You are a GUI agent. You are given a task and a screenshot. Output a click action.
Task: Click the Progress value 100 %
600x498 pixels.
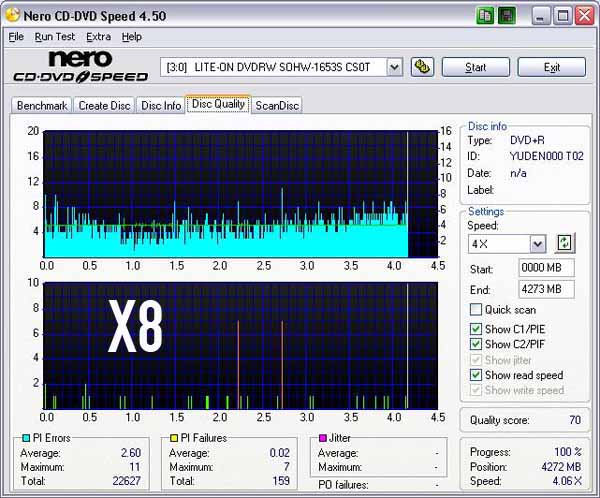568,452
